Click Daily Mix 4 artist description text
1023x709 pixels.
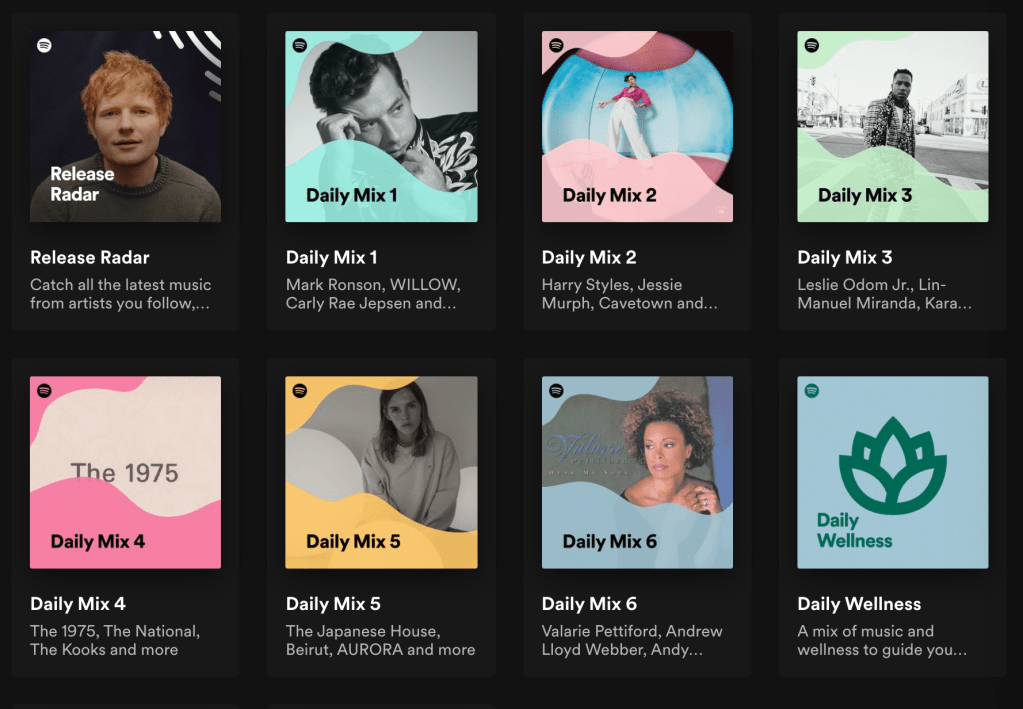pos(114,640)
